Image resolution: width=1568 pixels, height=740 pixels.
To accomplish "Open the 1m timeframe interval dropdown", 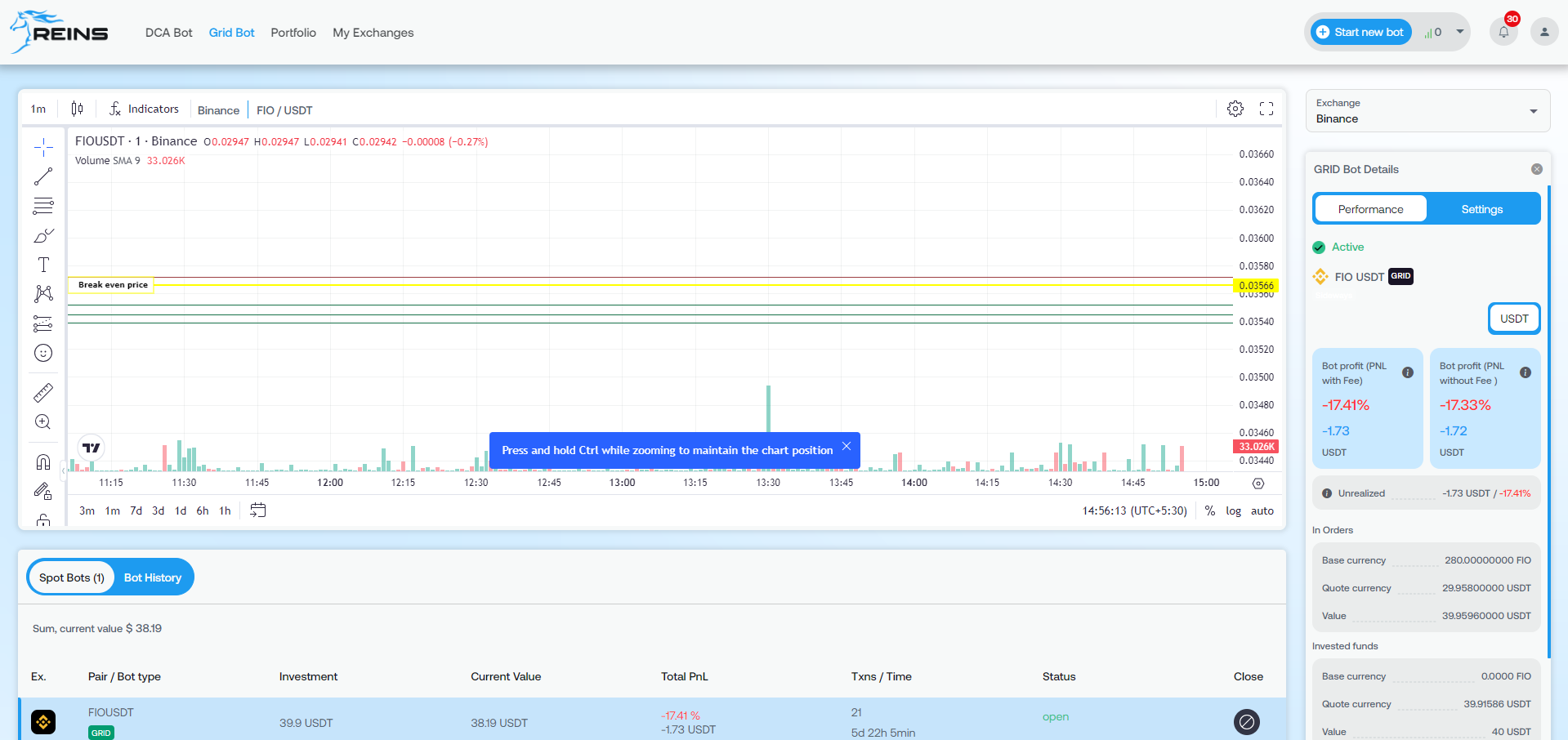I will coord(38,109).
